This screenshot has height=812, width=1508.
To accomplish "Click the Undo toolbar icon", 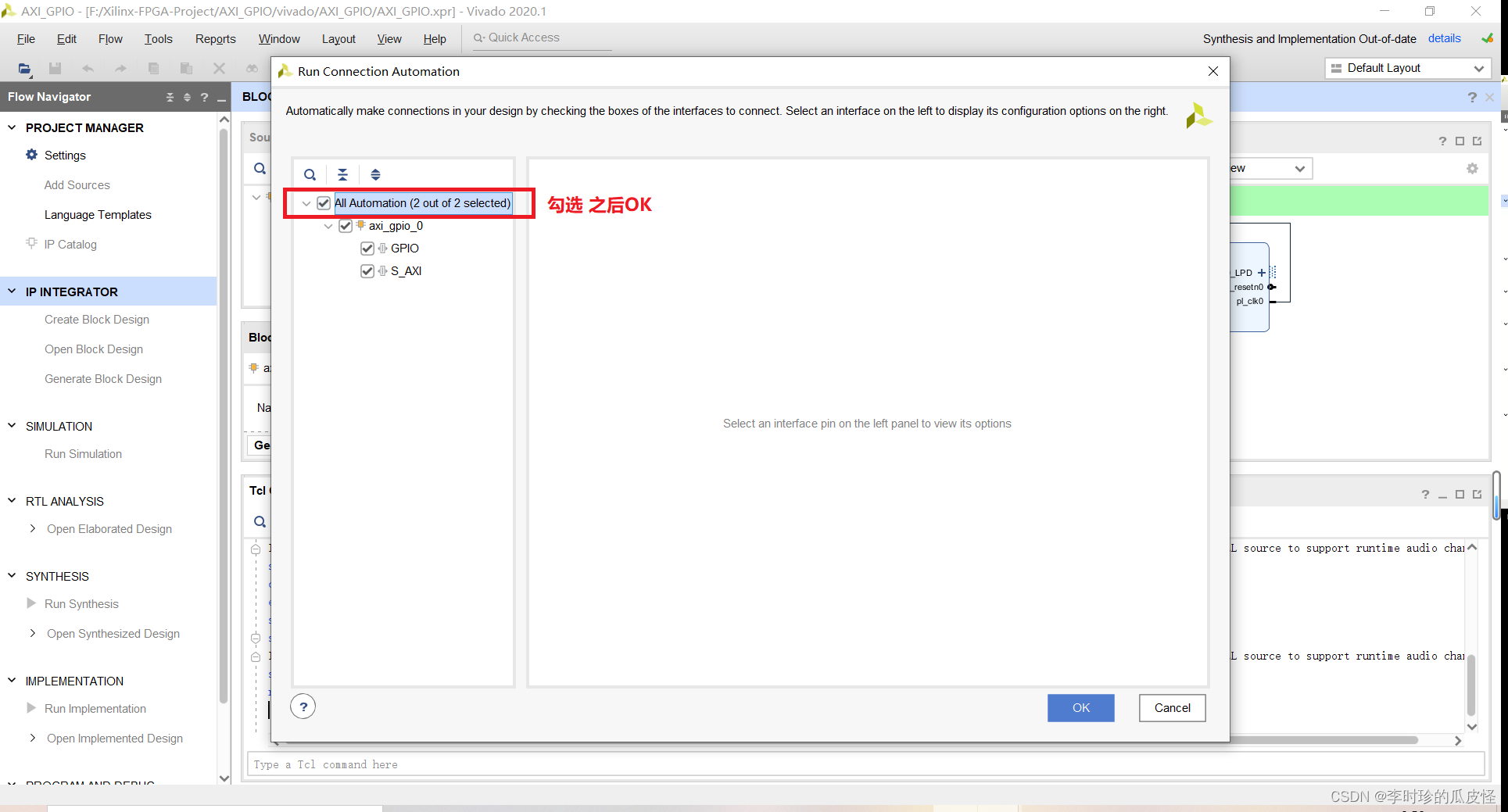I will click(x=88, y=69).
